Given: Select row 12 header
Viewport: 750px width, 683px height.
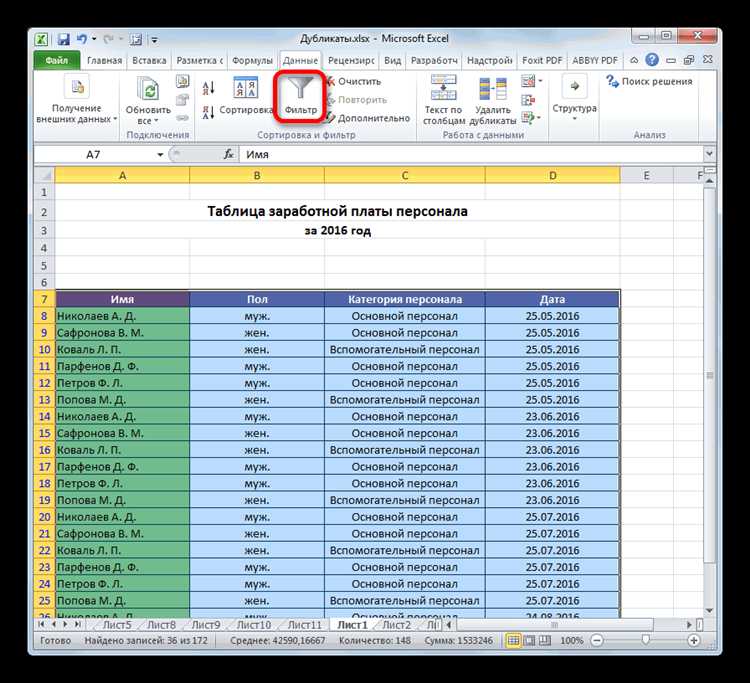Looking at the screenshot, I should click(x=44, y=383).
